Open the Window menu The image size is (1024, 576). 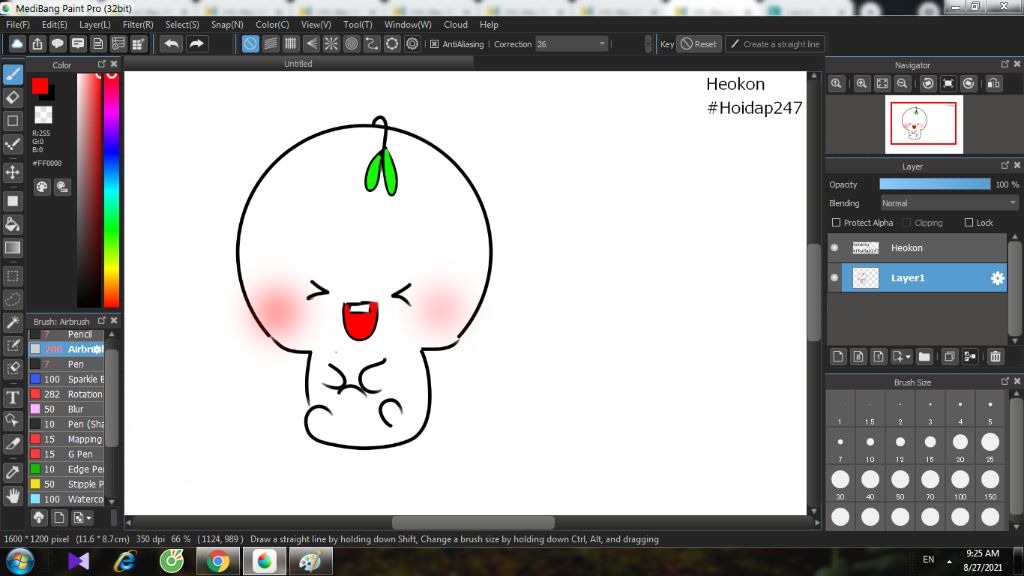(408, 25)
